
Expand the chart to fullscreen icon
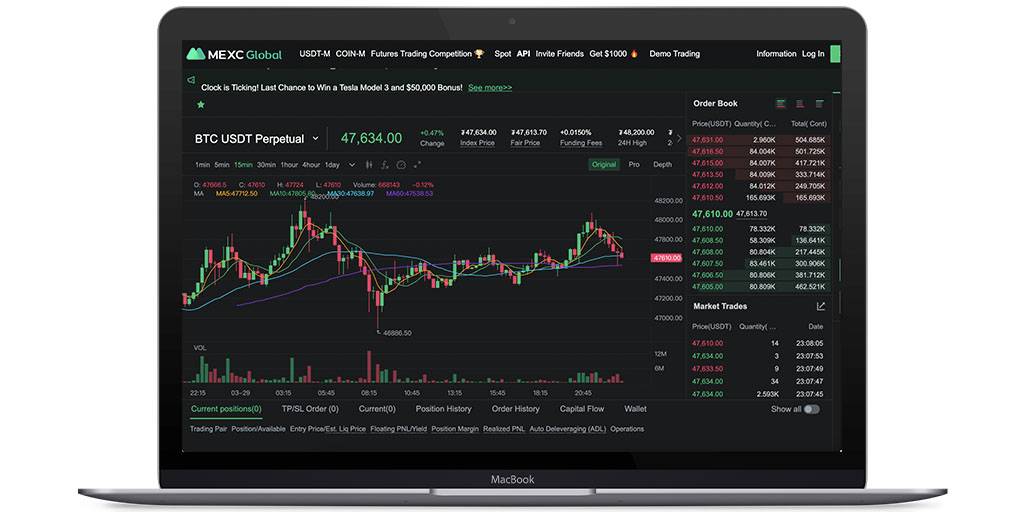tap(417, 165)
